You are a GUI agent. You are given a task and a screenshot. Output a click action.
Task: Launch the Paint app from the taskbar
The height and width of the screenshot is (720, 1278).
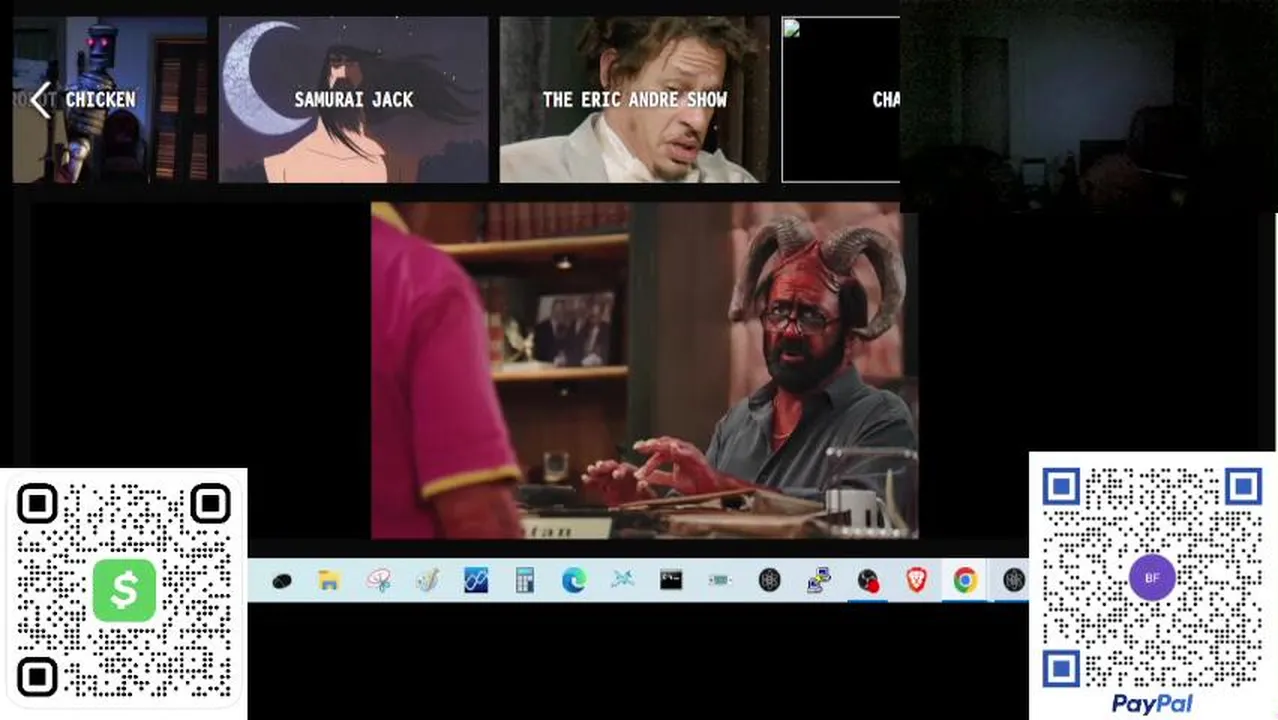427,580
